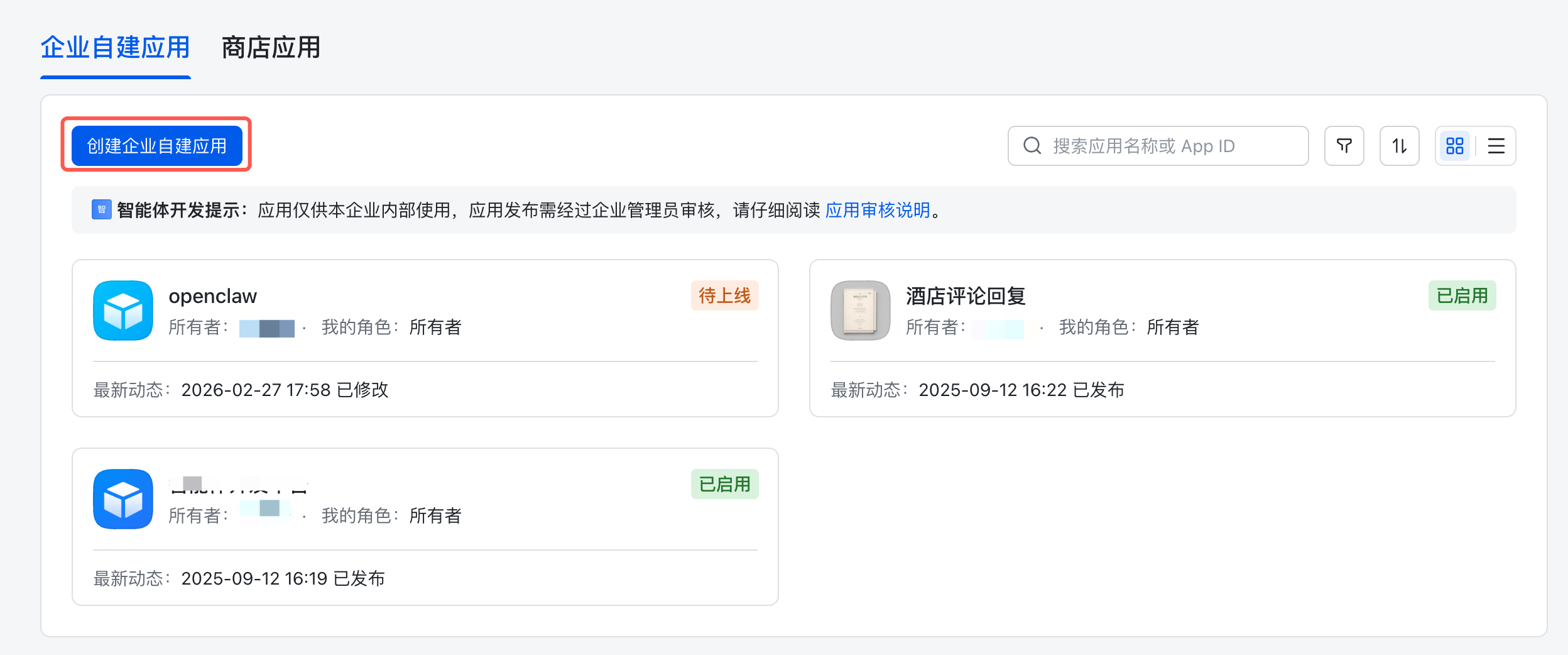Image resolution: width=1568 pixels, height=655 pixels.
Task: Click the 已启用 badge on the bottom card
Action: [x=724, y=484]
